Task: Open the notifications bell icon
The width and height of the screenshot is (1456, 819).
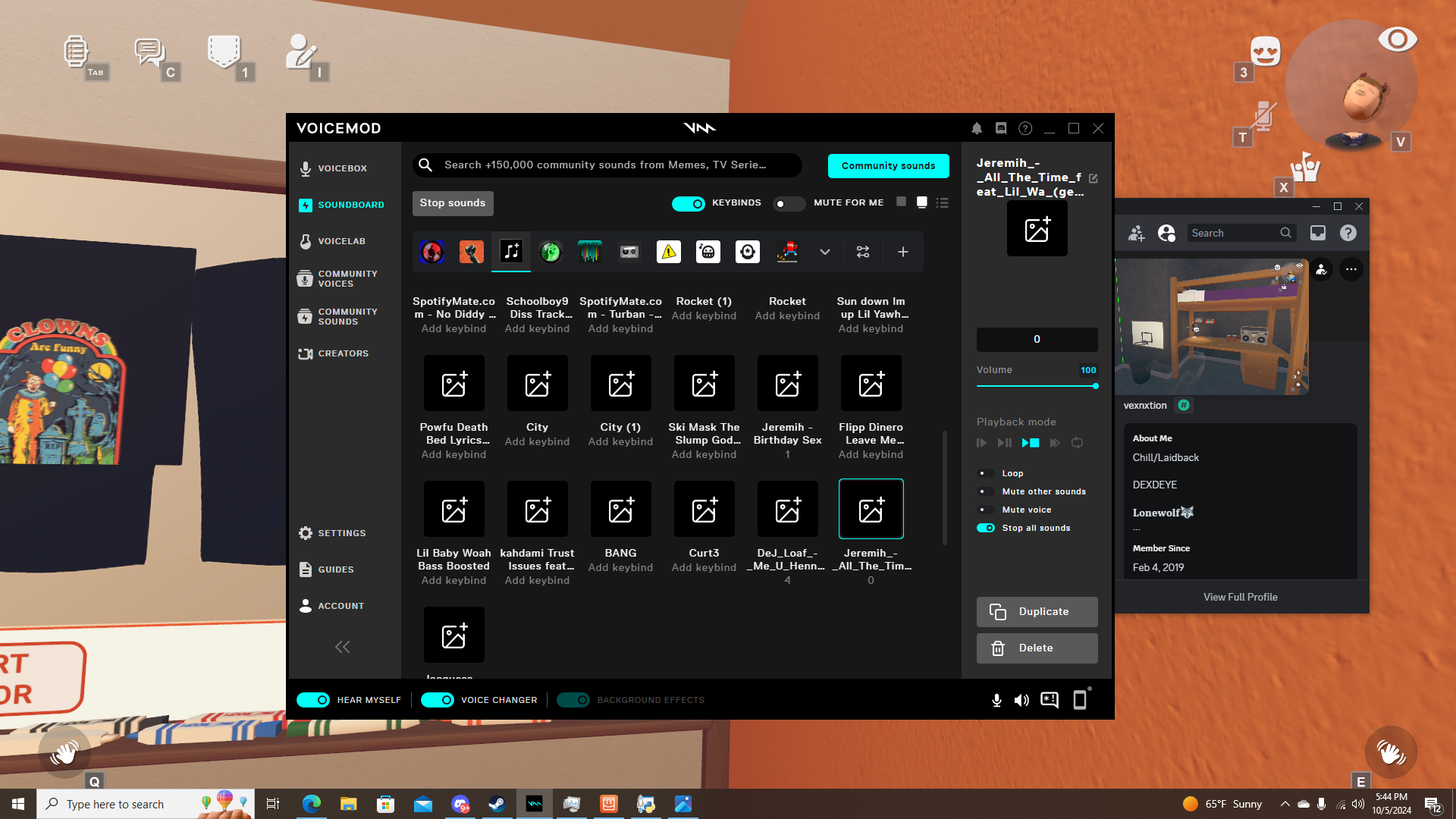Action: coord(977,128)
